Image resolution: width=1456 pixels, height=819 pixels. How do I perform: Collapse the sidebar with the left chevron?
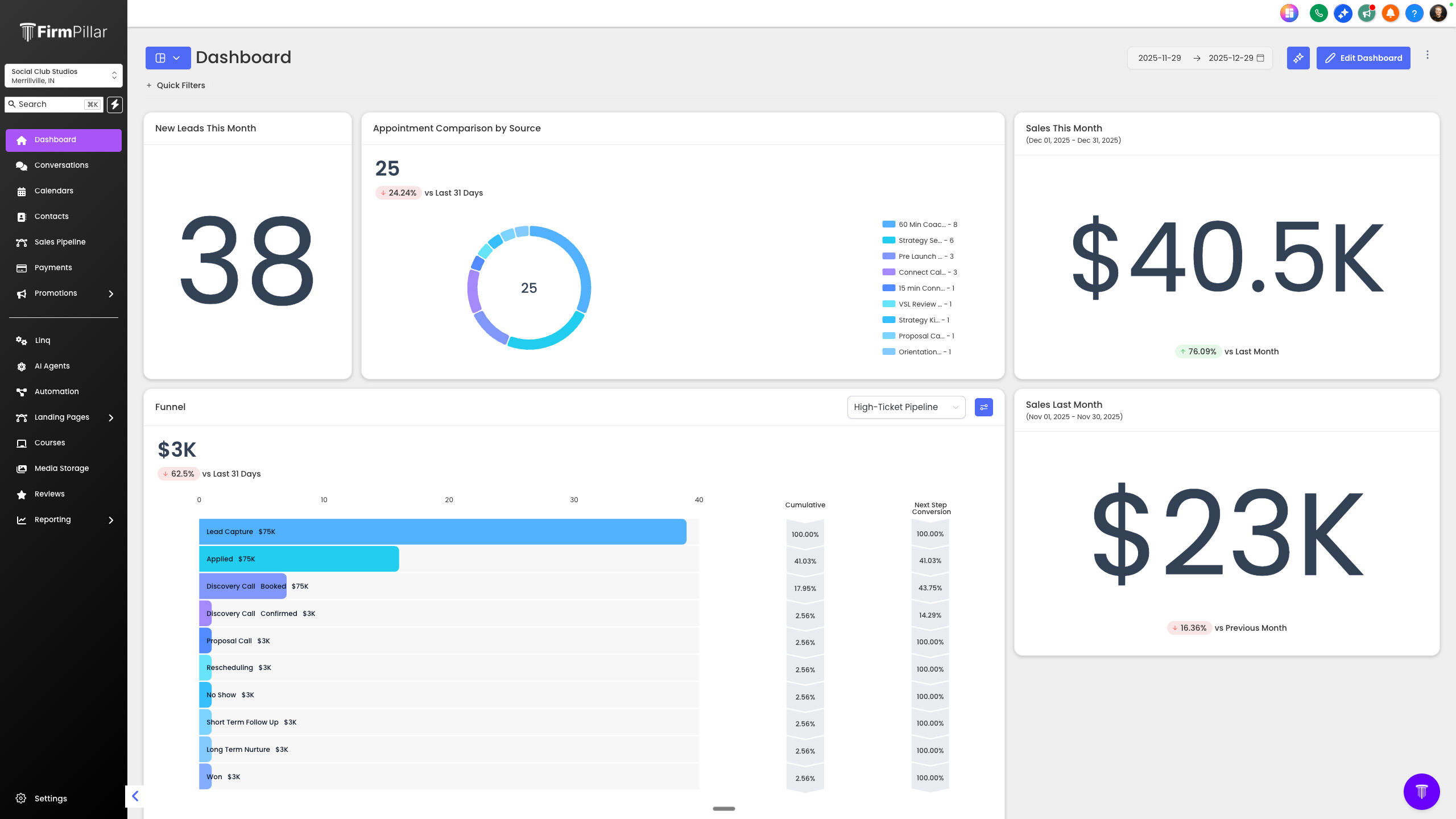[x=135, y=796]
